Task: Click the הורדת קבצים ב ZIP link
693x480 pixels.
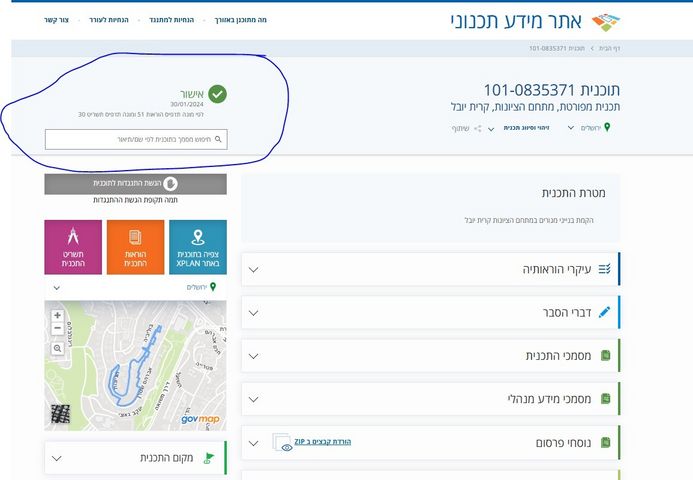Action: click(322, 441)
